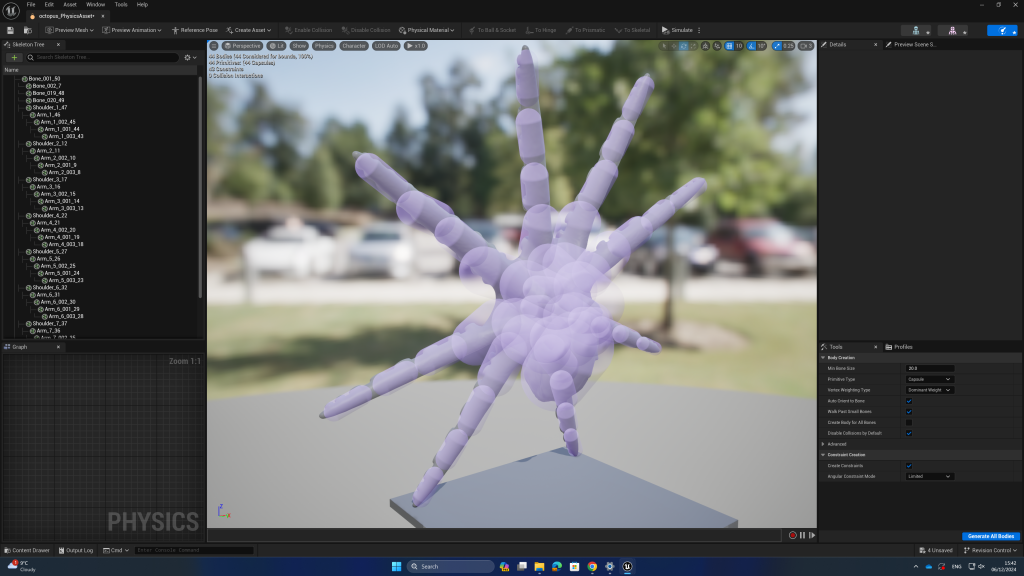Screen dimensions: 1024x576
Task: Toggle scale snapping icon
Action: (776, 46)
